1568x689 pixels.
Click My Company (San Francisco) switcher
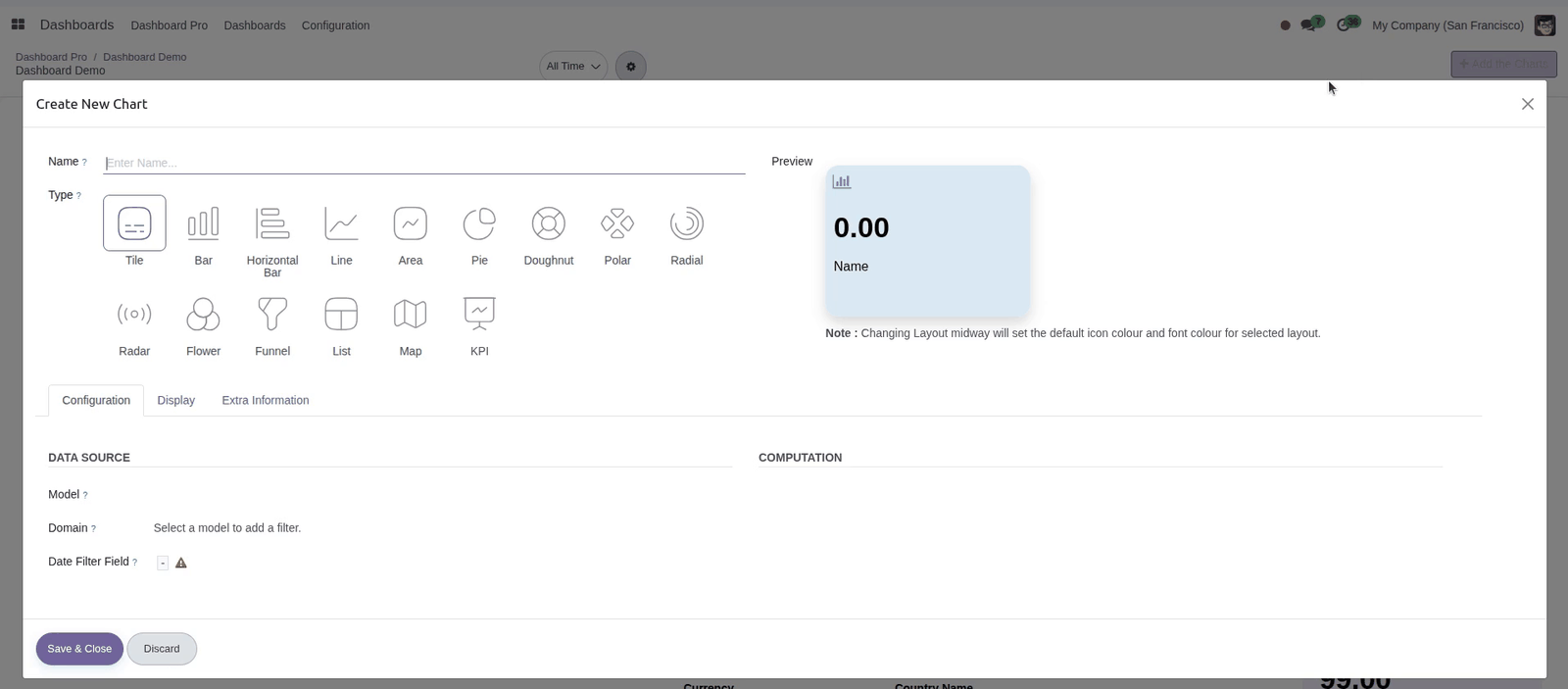click(1447, 25)
